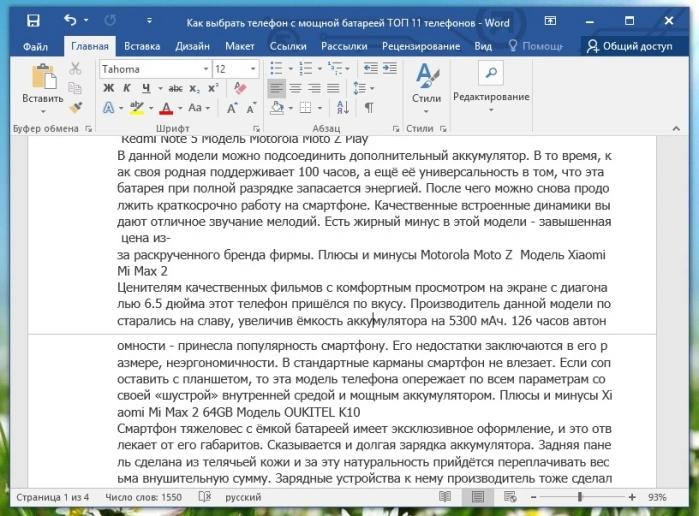Save the document with the floppy disk icon
699x516 pixels.
click(33, 21)
